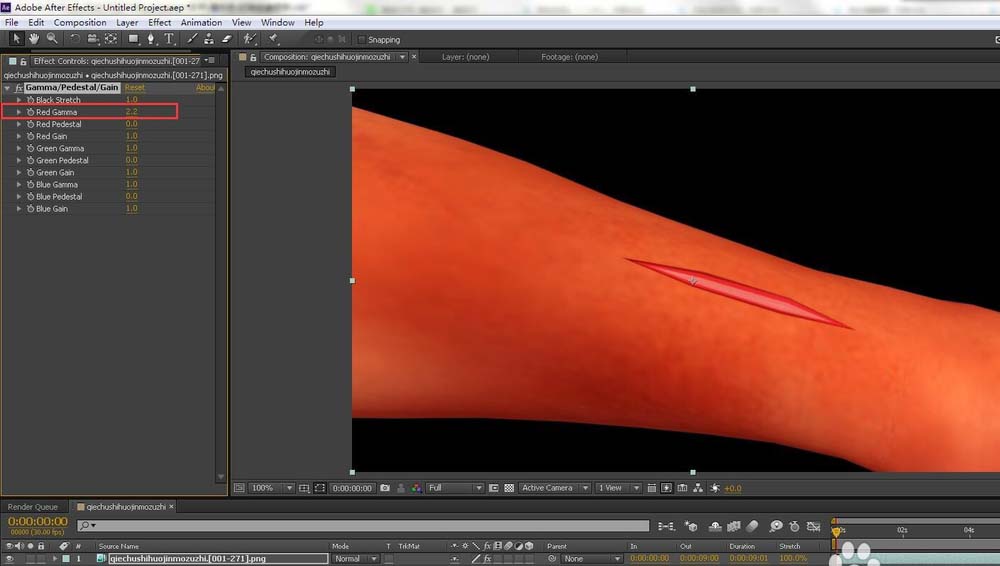1000x566 pixels.
Task: Select the Clone Stamp tool
Action: click(209, 39)
